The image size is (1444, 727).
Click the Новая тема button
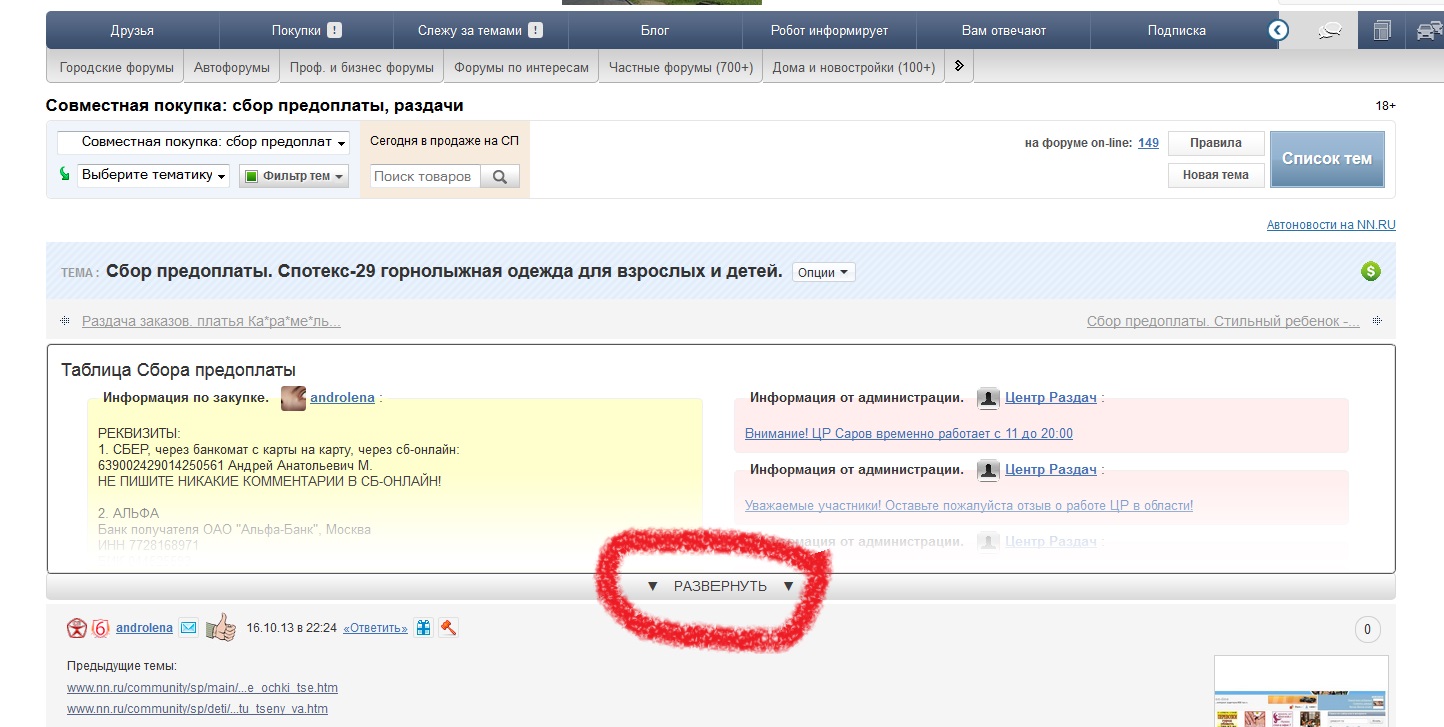[1216, 175]
